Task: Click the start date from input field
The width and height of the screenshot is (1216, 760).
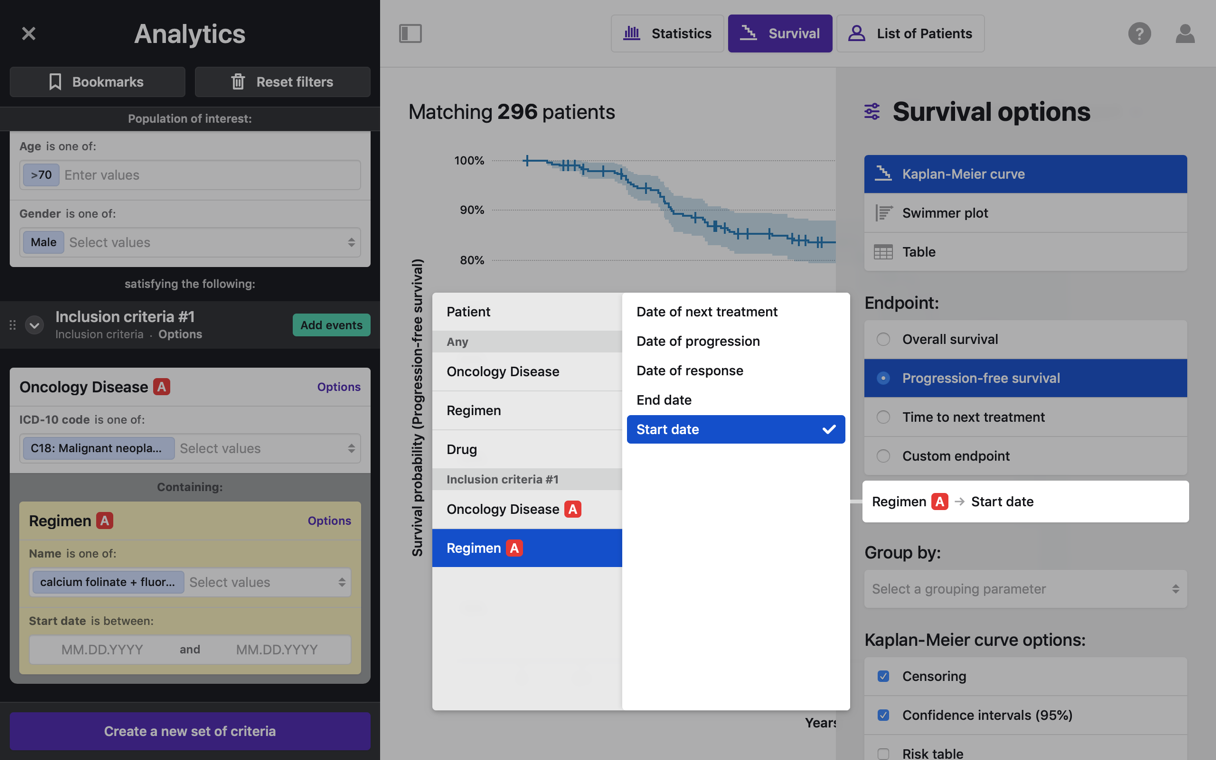Action: pos(102,649)
